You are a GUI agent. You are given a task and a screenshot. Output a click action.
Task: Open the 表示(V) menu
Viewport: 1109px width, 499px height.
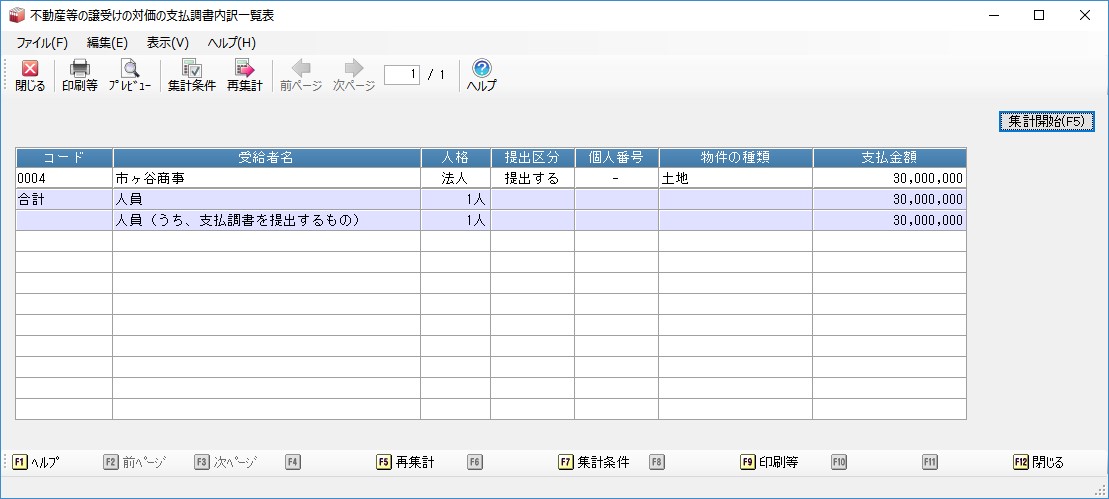click(167, 43)
